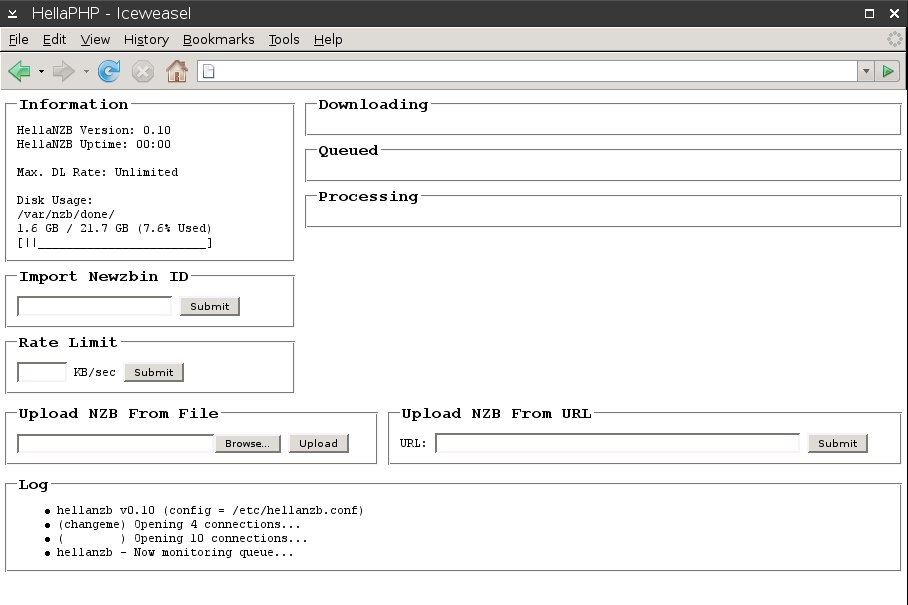Image resolution: width=908 pixels, height=605 pixels.
Task: Click the '/var/nzb/done/' path text
Action: click(x=65, y=214)
